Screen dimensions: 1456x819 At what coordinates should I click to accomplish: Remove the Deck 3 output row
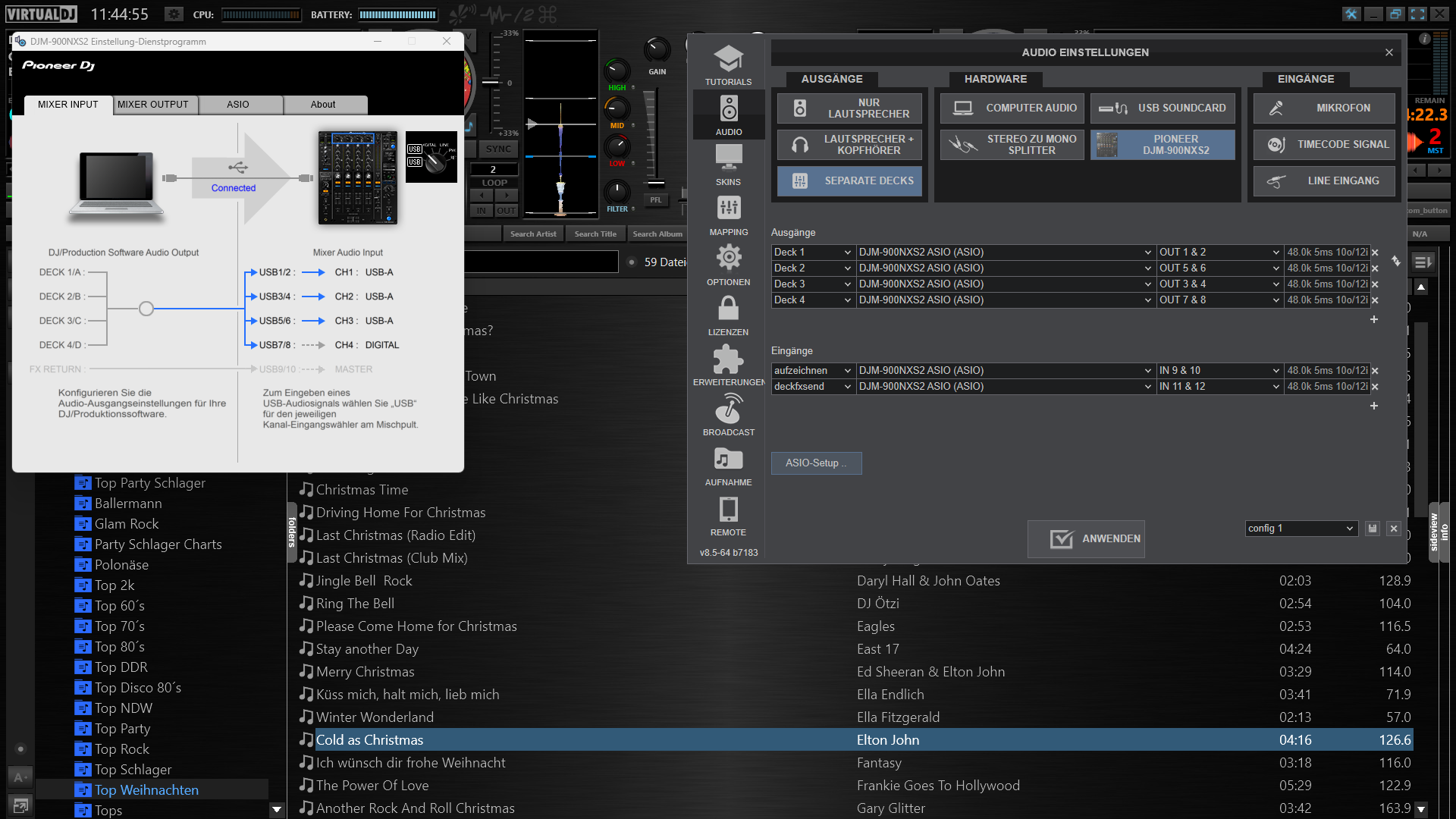pyautogui.click(x=1375, y=284)
